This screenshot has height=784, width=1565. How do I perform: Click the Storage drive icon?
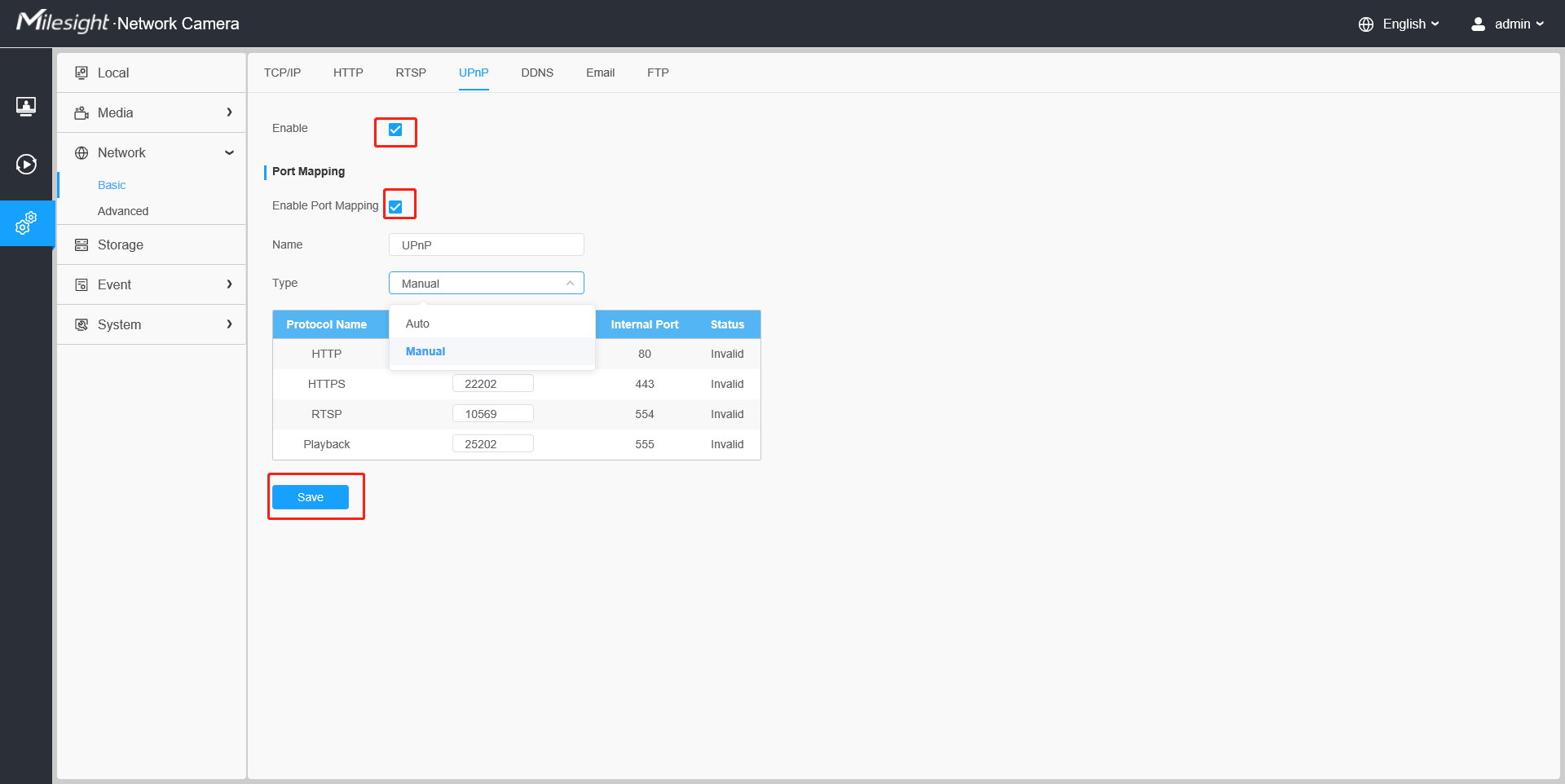tap(82, 244)
